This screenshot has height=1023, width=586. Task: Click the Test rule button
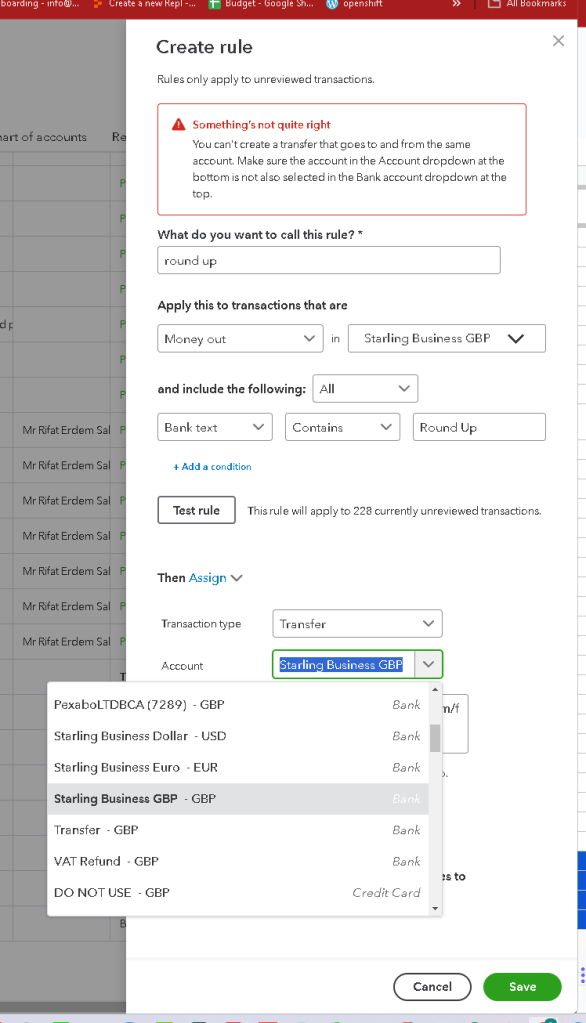point(196,510)
